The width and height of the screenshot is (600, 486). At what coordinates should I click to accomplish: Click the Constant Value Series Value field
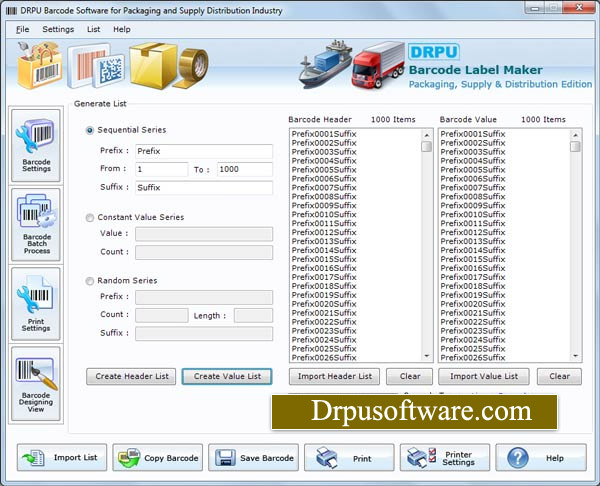coord(204,234)
